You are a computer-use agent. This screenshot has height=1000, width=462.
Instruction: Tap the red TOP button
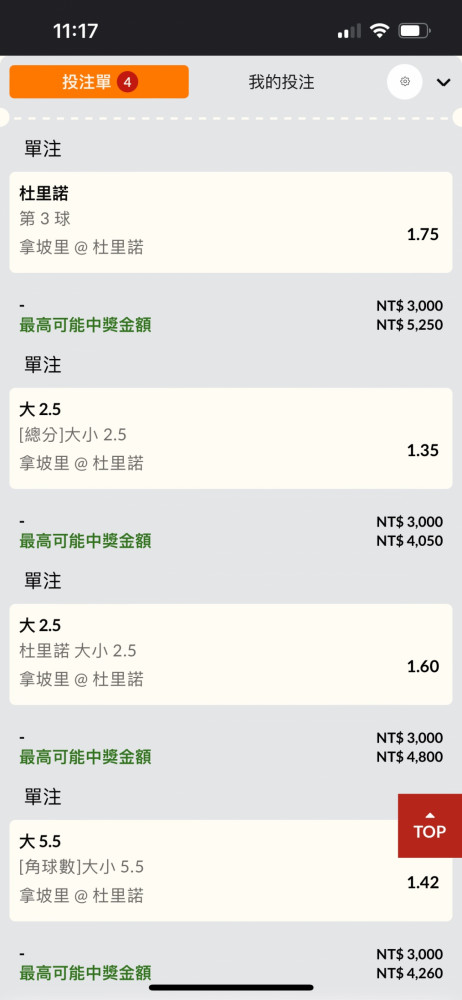430,825
